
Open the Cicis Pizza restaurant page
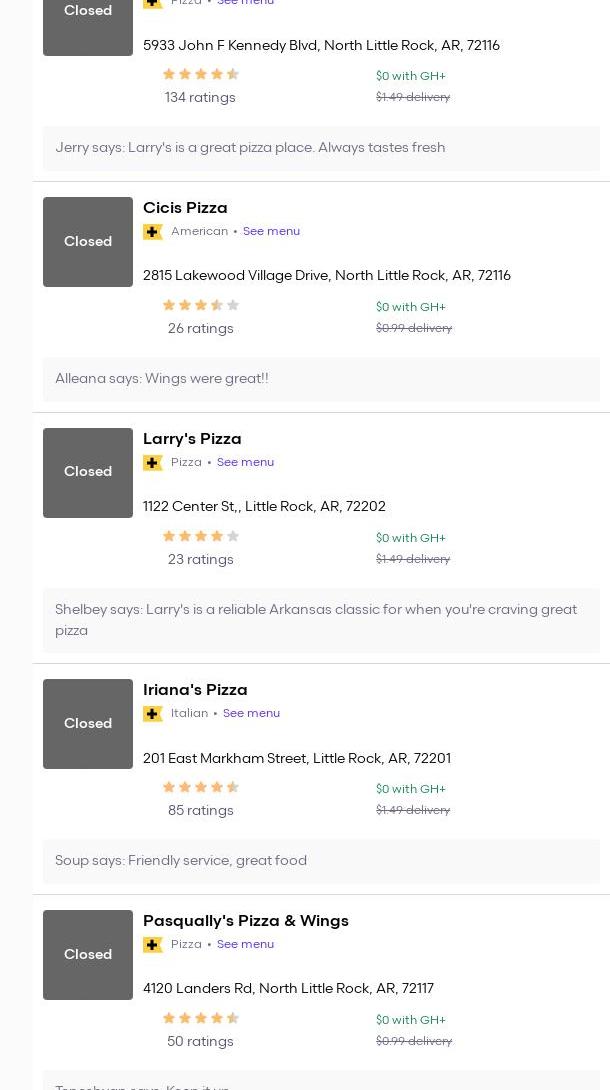click(x=185, y=208)
